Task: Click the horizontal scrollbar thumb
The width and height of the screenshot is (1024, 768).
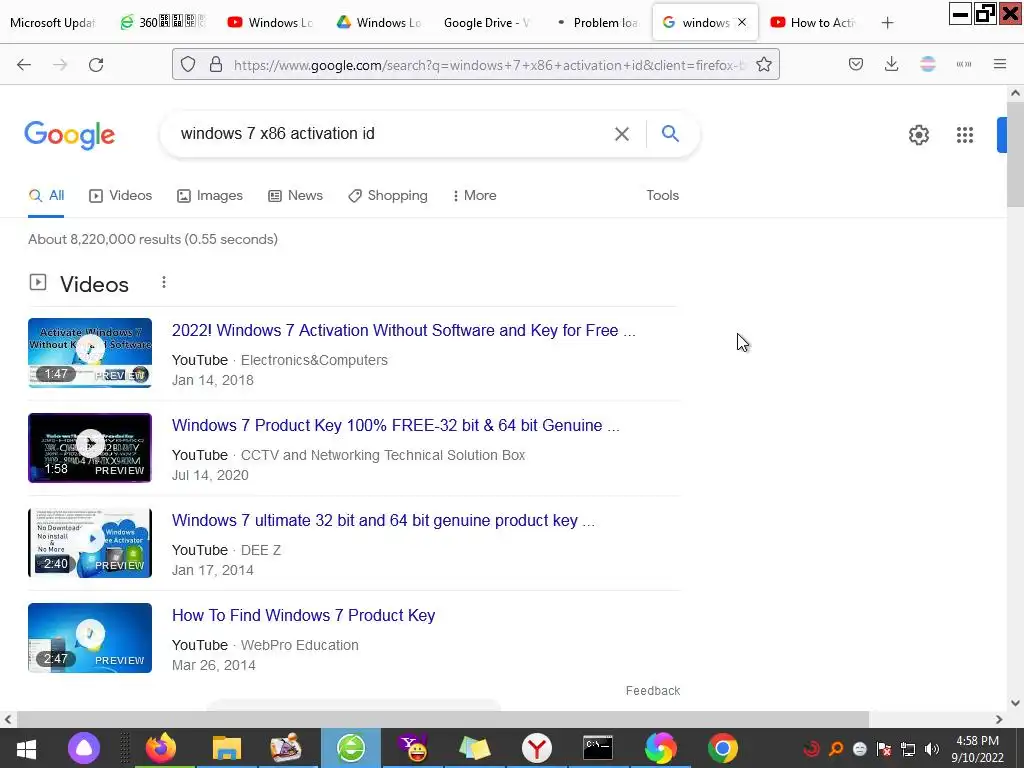Action: (443, 720)
